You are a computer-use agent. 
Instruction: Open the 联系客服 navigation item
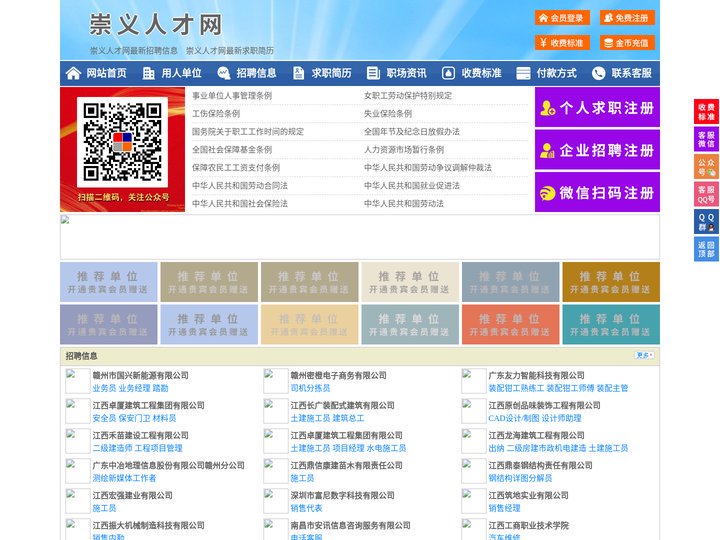(631, 73)
